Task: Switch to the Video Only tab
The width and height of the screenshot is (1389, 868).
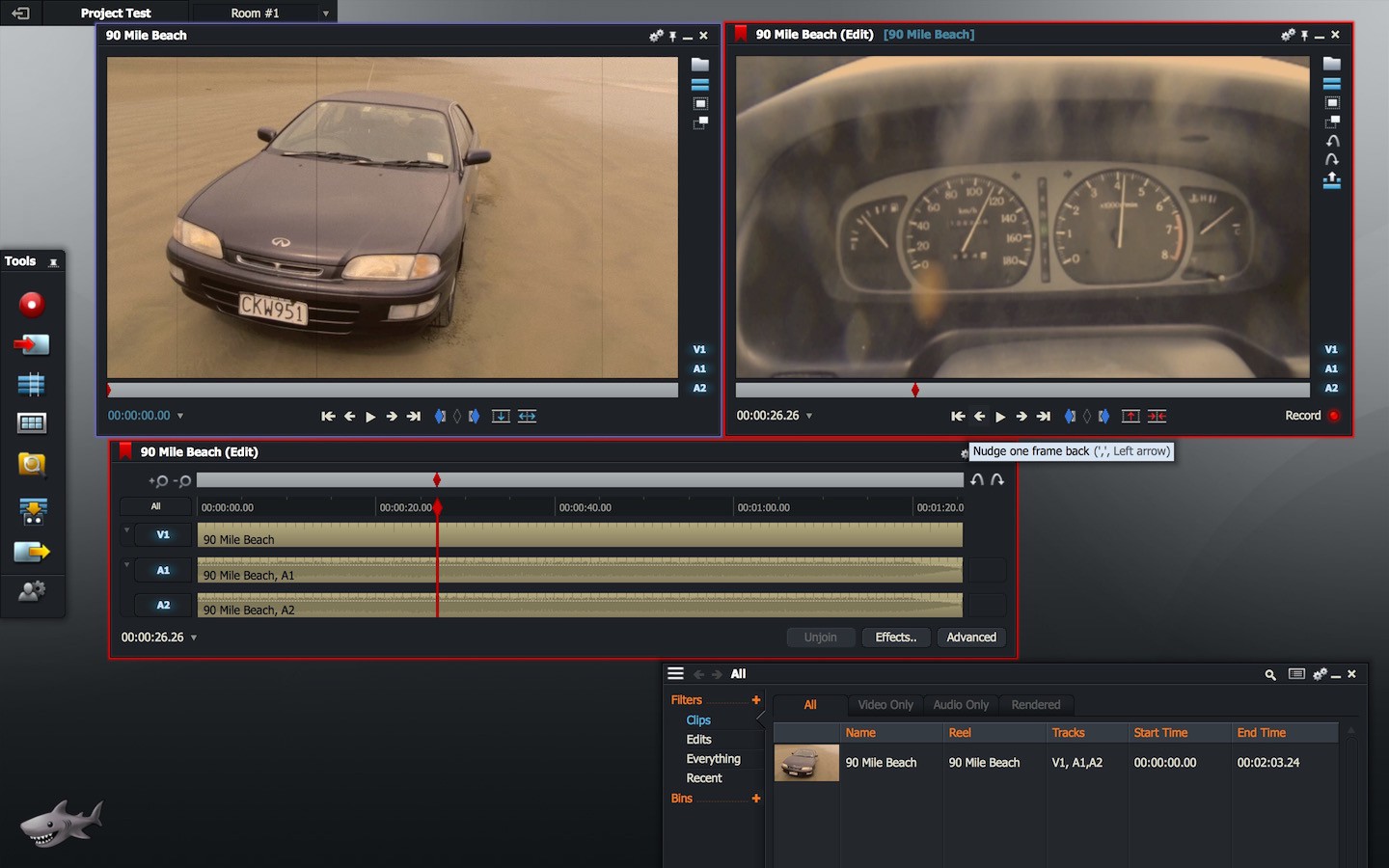Action: click(885, 705)
